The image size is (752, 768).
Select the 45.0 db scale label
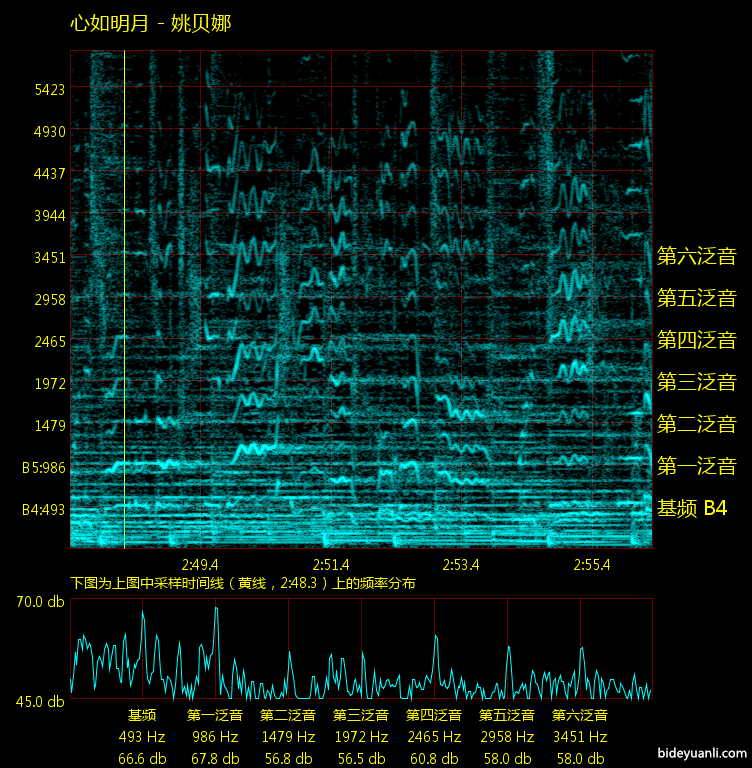pos(40,701)
